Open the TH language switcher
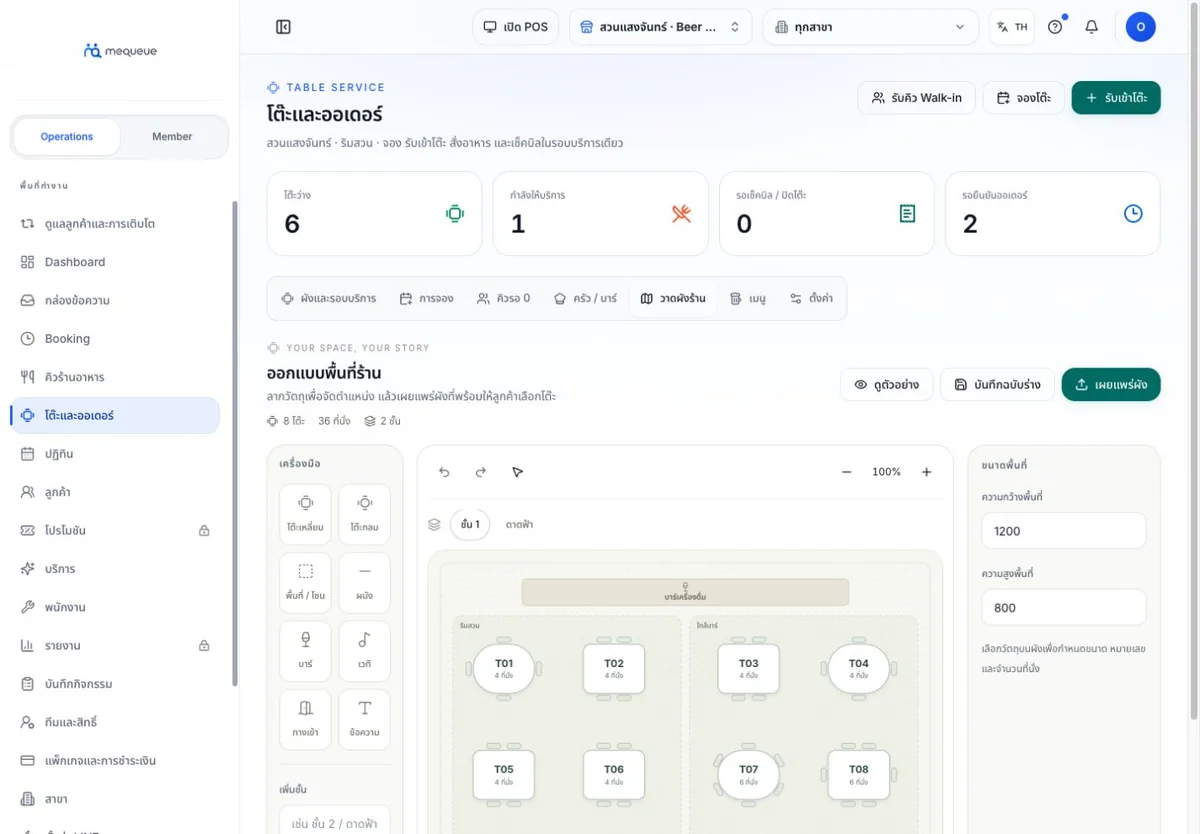Viewport: 1200px width, 834px height. [x=1012, y=27]
